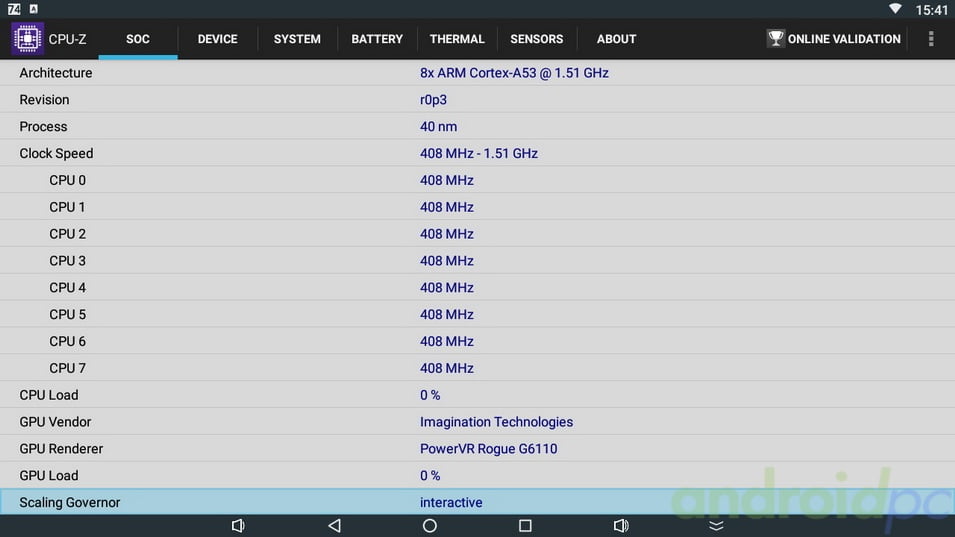The height and width of the screenshot is (537, 955).
Task: Tap the GPU Renderer row
Action: click(477, 449)
